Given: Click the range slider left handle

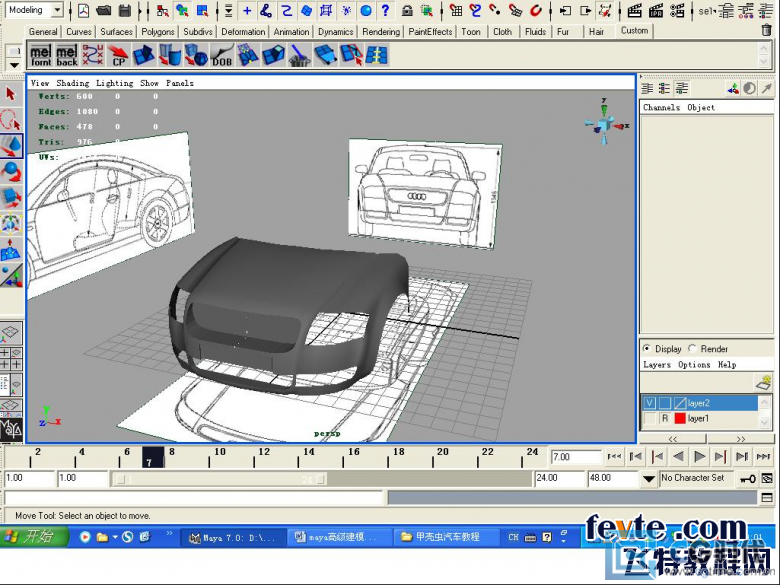Looking at the screenshot, I should pyautogui.click(x=119, y=479).
